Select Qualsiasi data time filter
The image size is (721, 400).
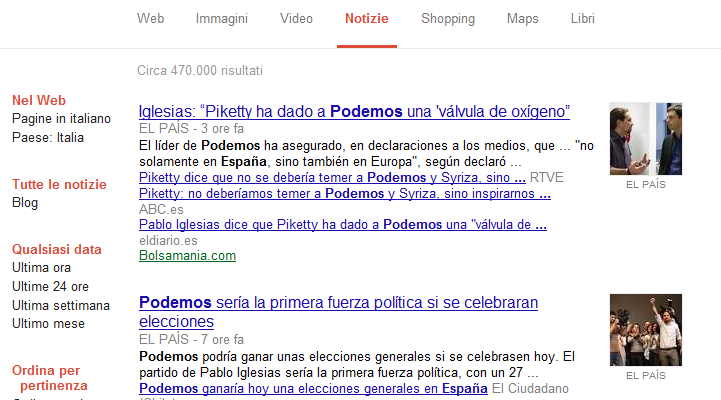57,249
